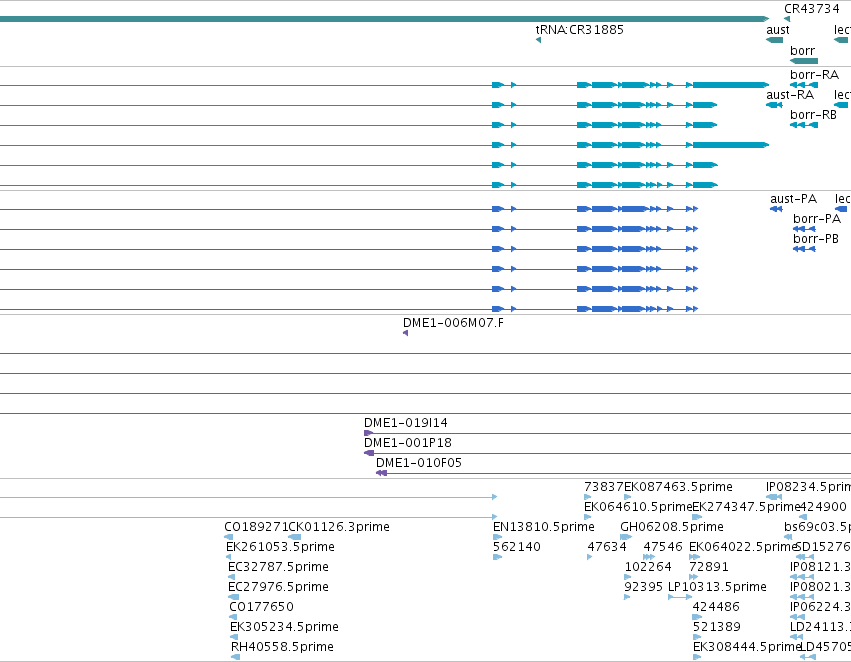Select the aust-PA protein feature

click(x=776, y=209)
